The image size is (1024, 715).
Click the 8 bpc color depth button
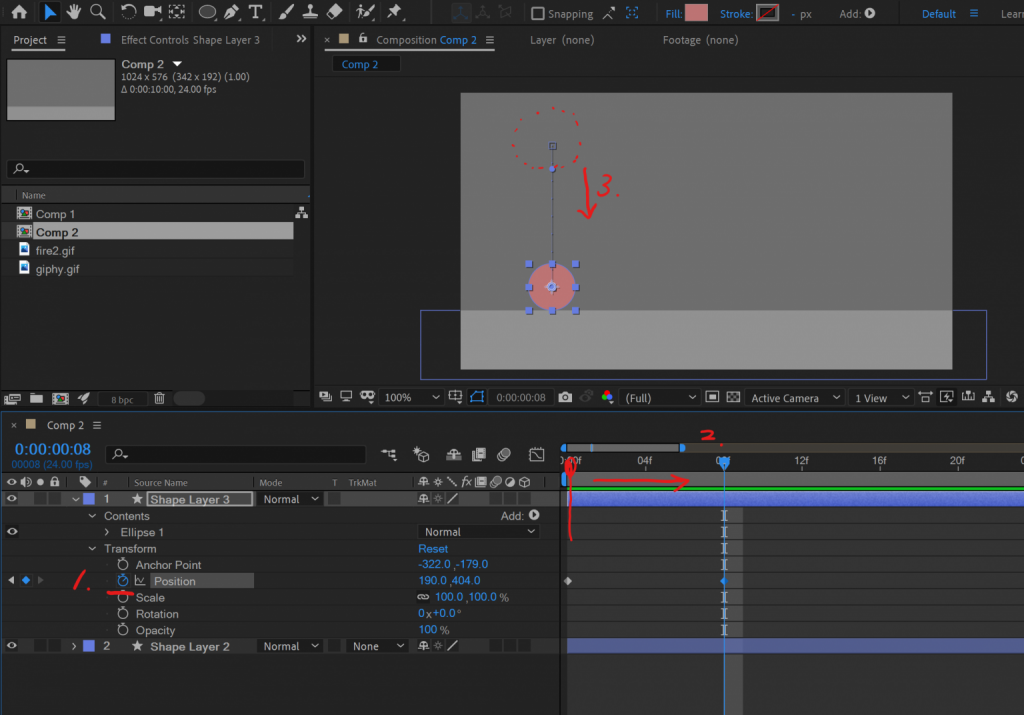coord(121,399)
